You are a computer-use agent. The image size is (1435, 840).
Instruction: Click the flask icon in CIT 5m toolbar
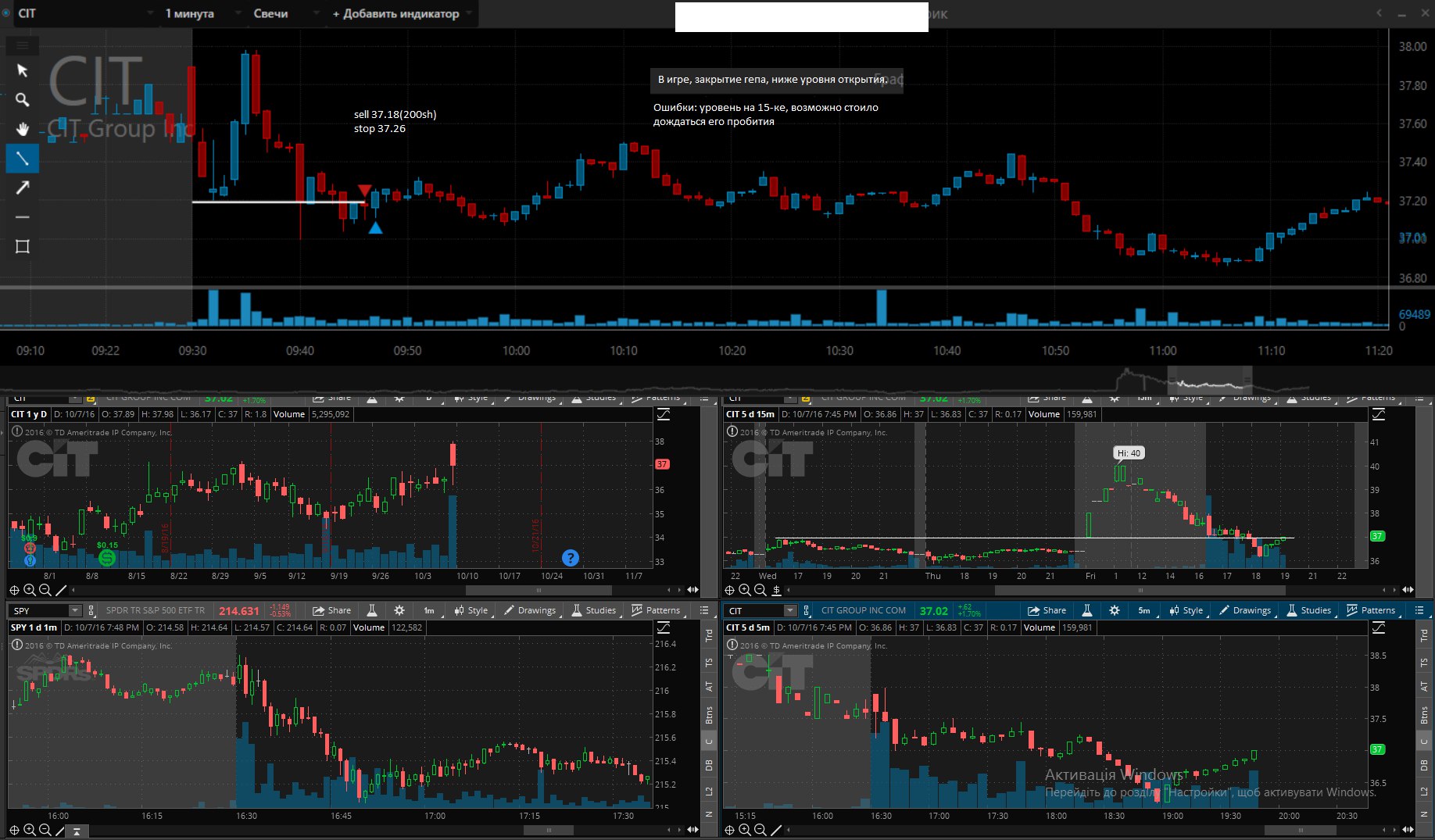coord(1086,610)
